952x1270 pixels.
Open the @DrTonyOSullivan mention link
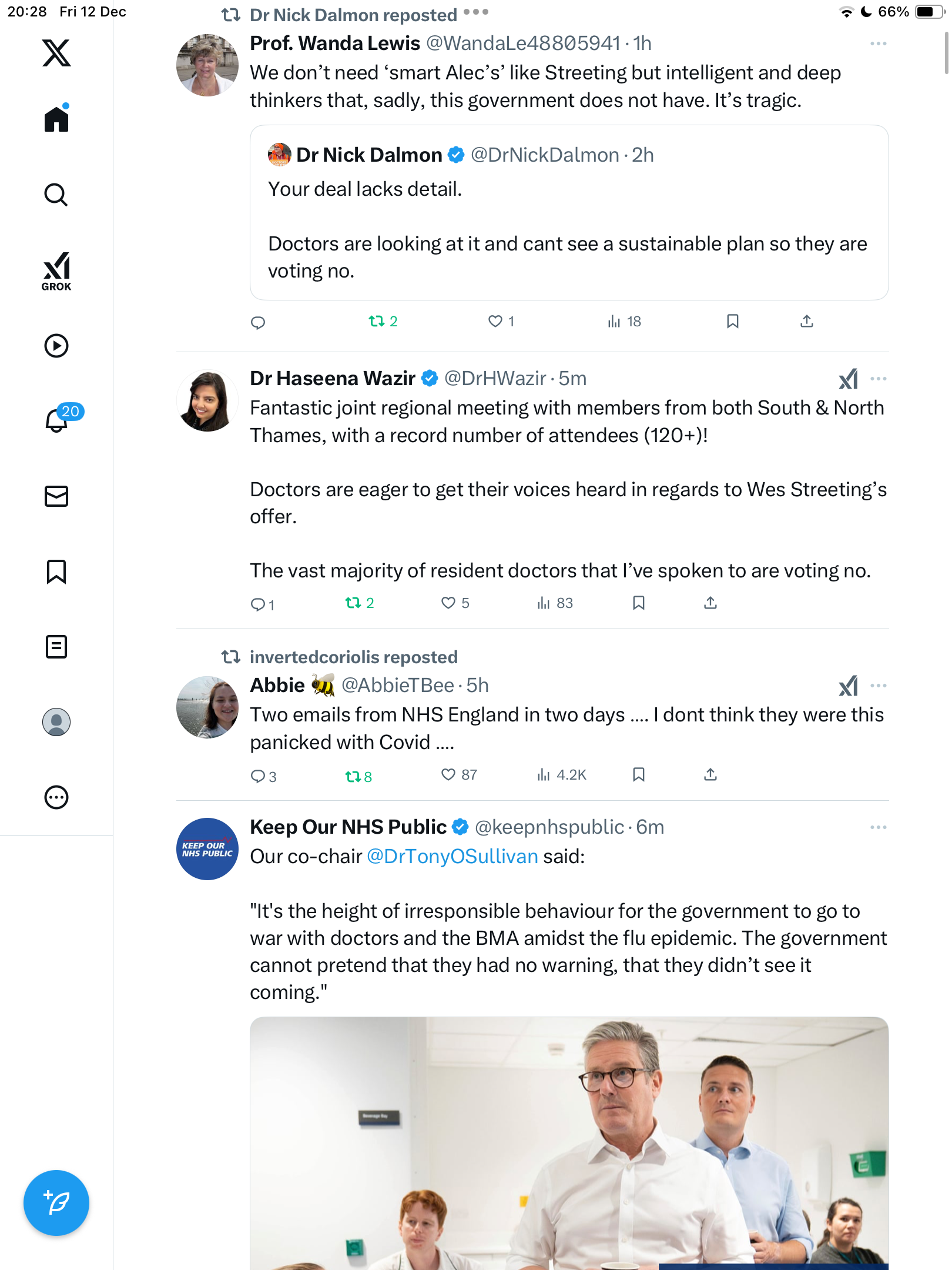pos(452,857)
